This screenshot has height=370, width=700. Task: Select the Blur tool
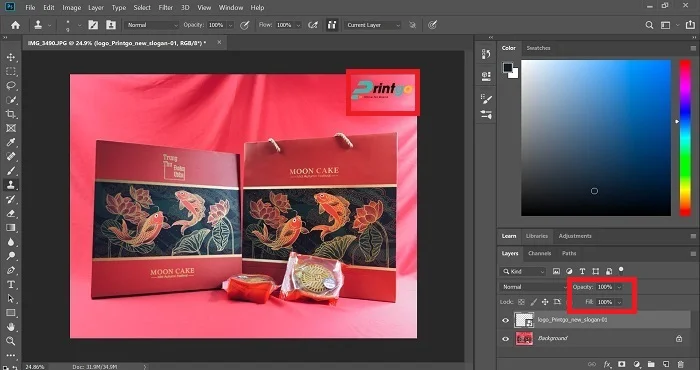pos(11,242)
